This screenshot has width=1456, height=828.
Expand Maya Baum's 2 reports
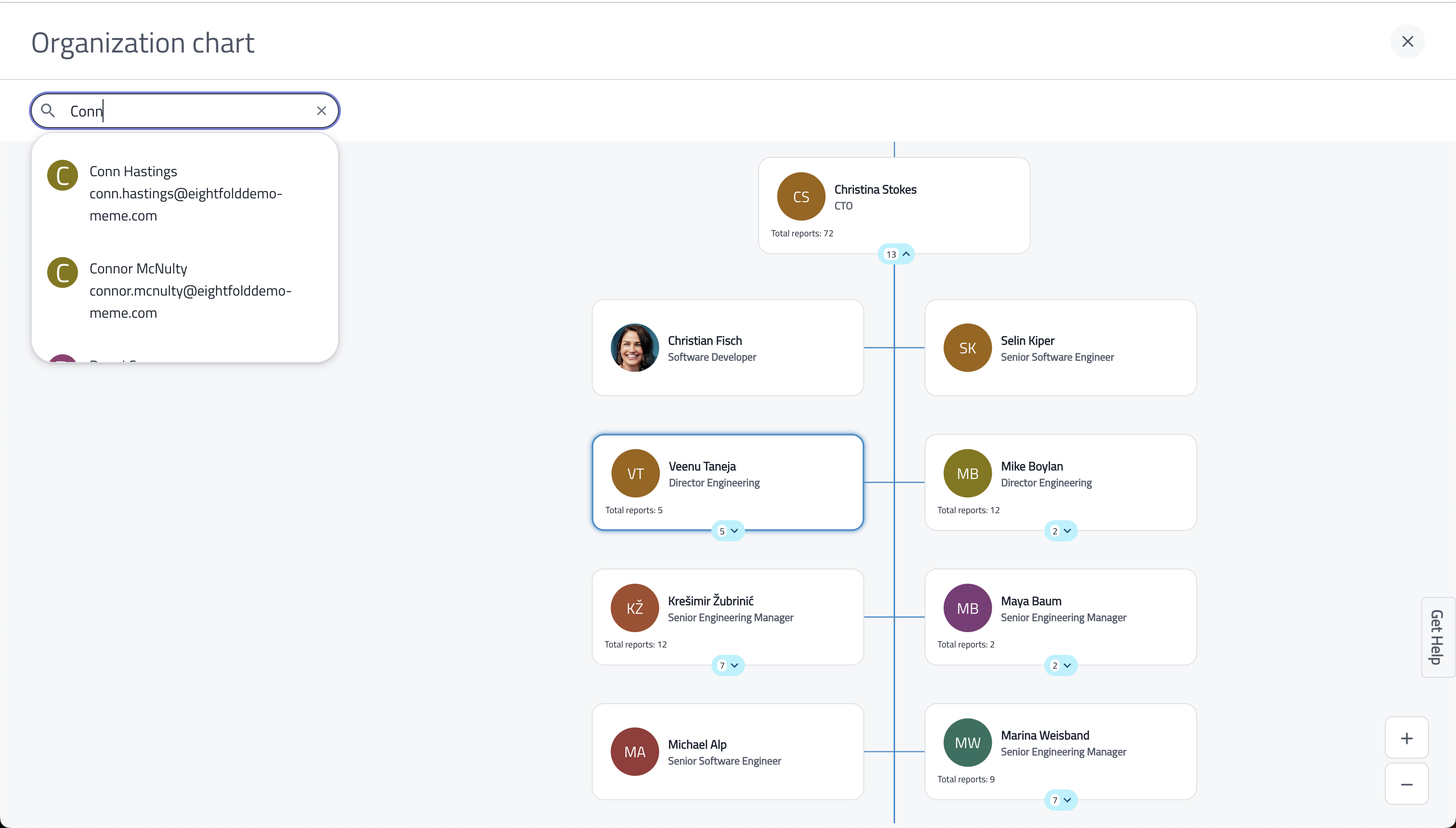click(x=1061, y=665)
